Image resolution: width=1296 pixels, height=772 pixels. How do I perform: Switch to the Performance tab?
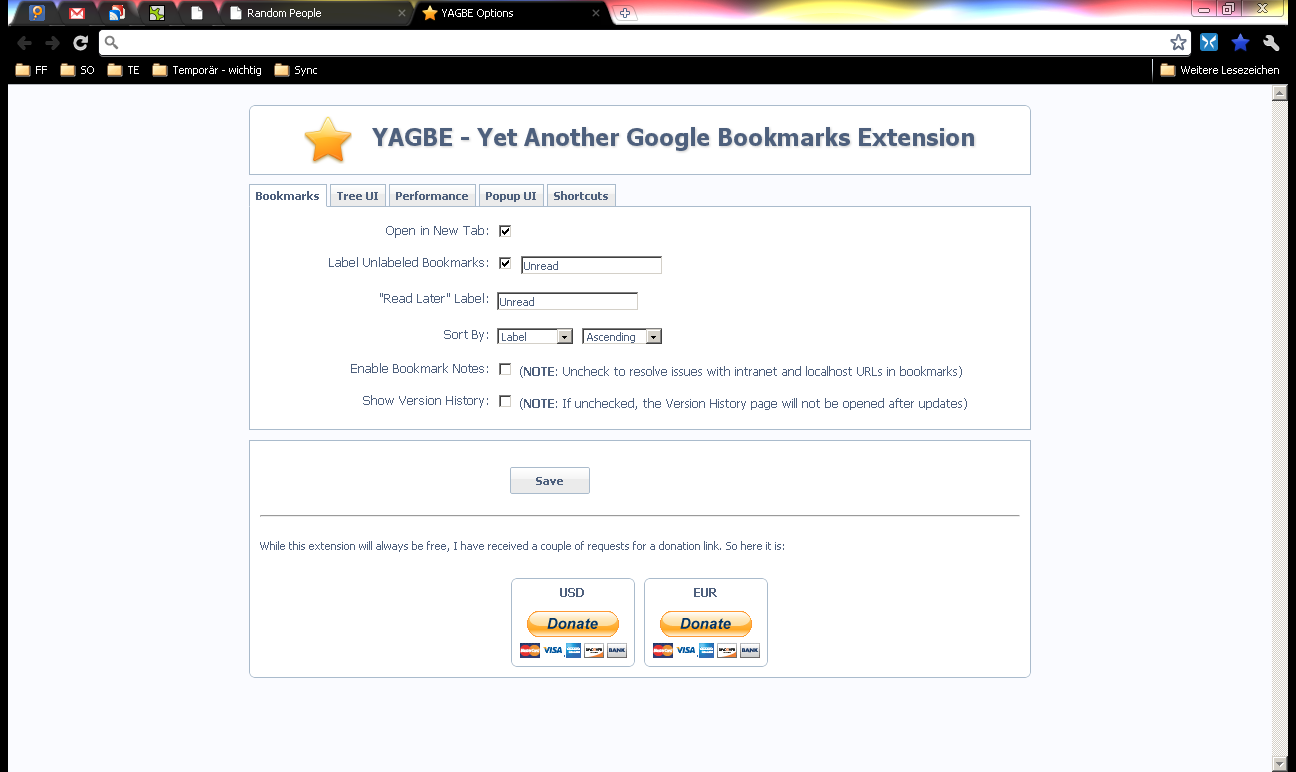(x=431, y=196)
